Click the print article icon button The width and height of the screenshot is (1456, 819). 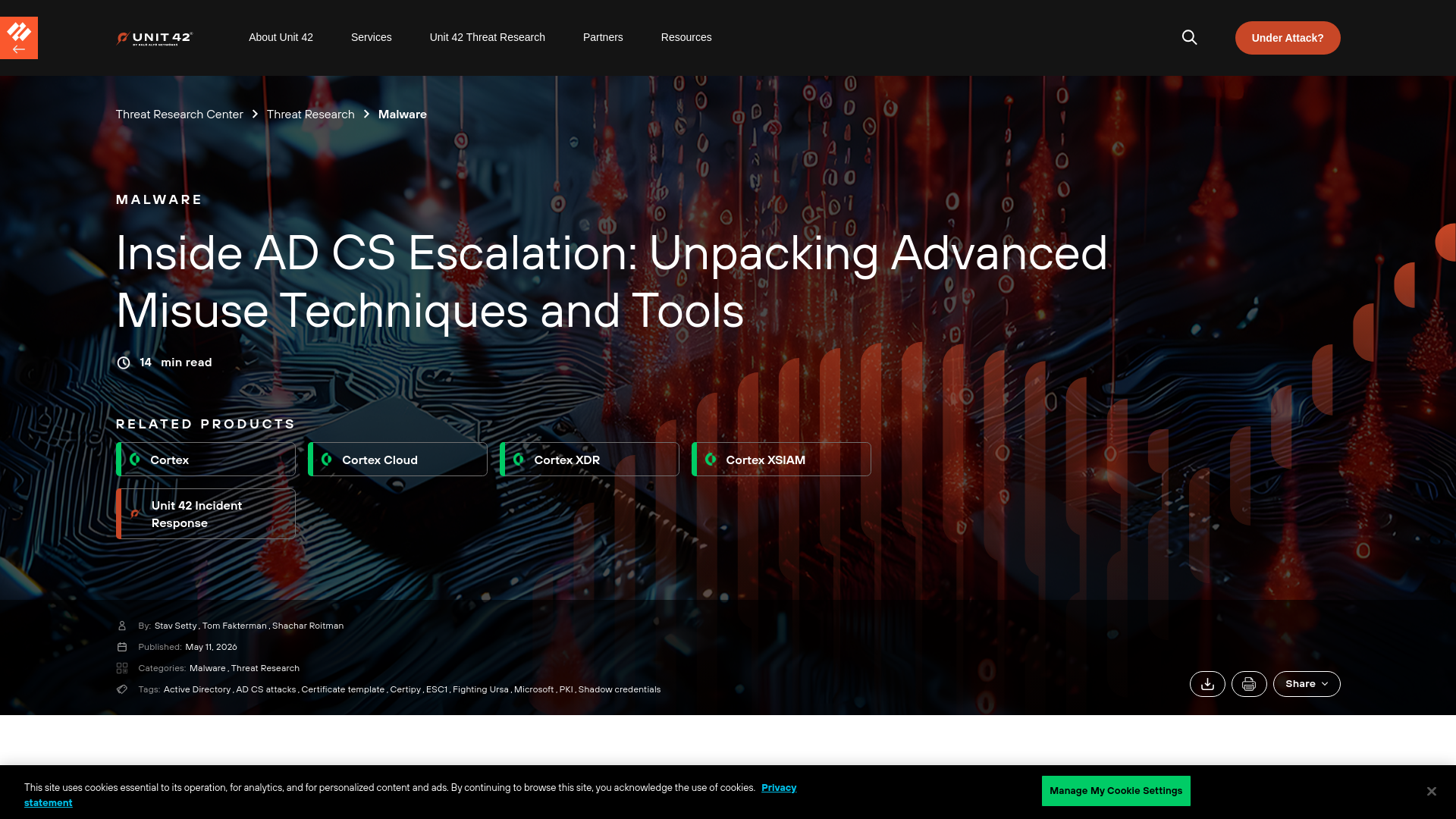coord(1249,684)
